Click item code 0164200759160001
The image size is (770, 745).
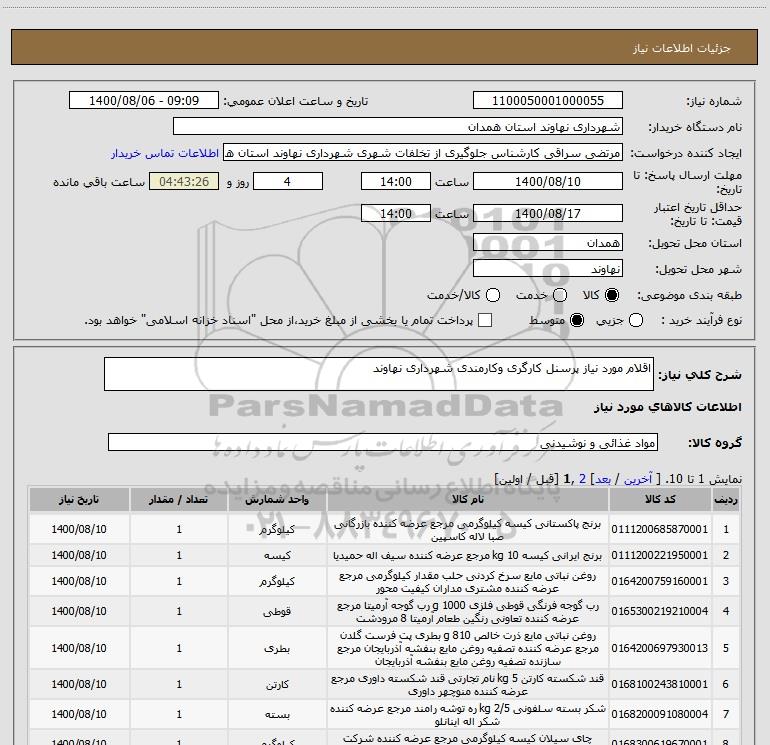click(660, 581)
